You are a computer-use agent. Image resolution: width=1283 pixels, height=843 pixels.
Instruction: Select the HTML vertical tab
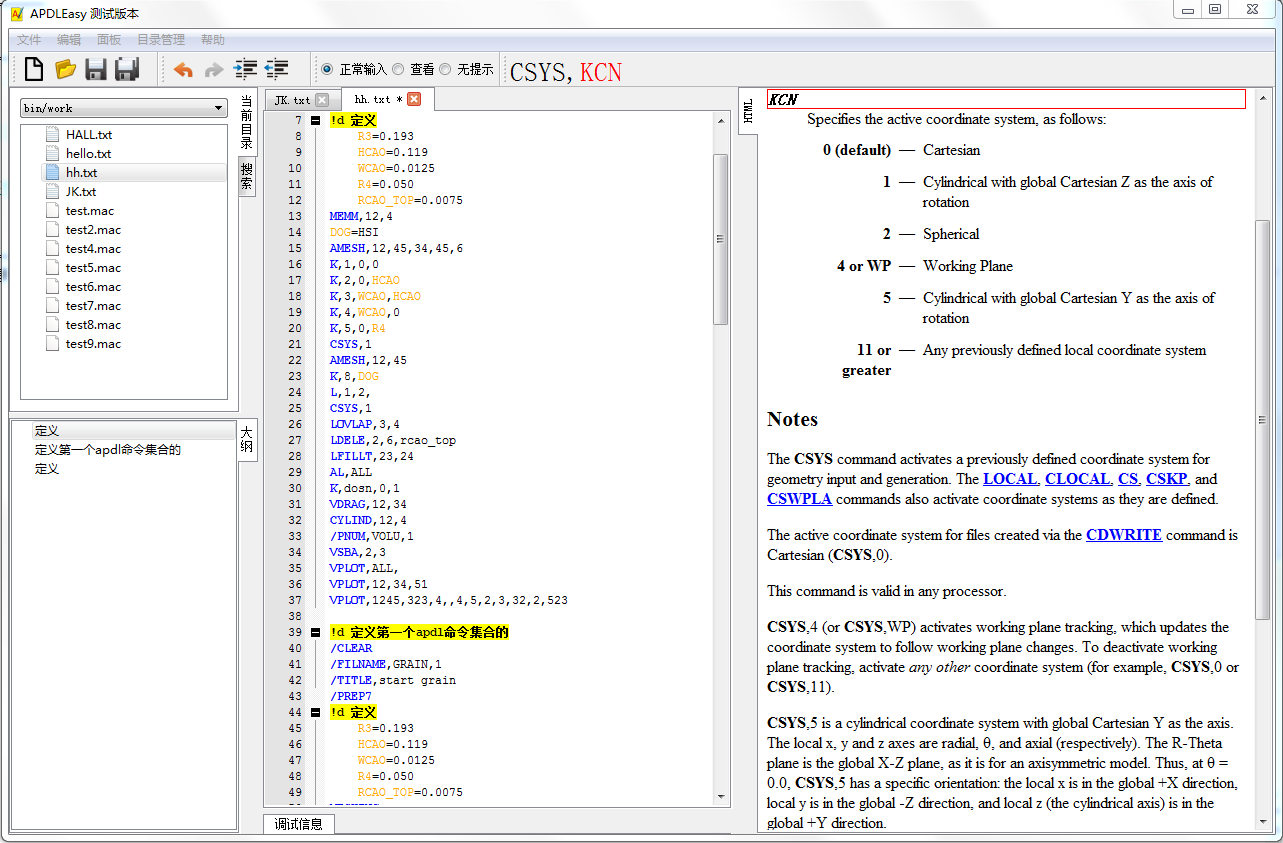(x=748, y=111)
